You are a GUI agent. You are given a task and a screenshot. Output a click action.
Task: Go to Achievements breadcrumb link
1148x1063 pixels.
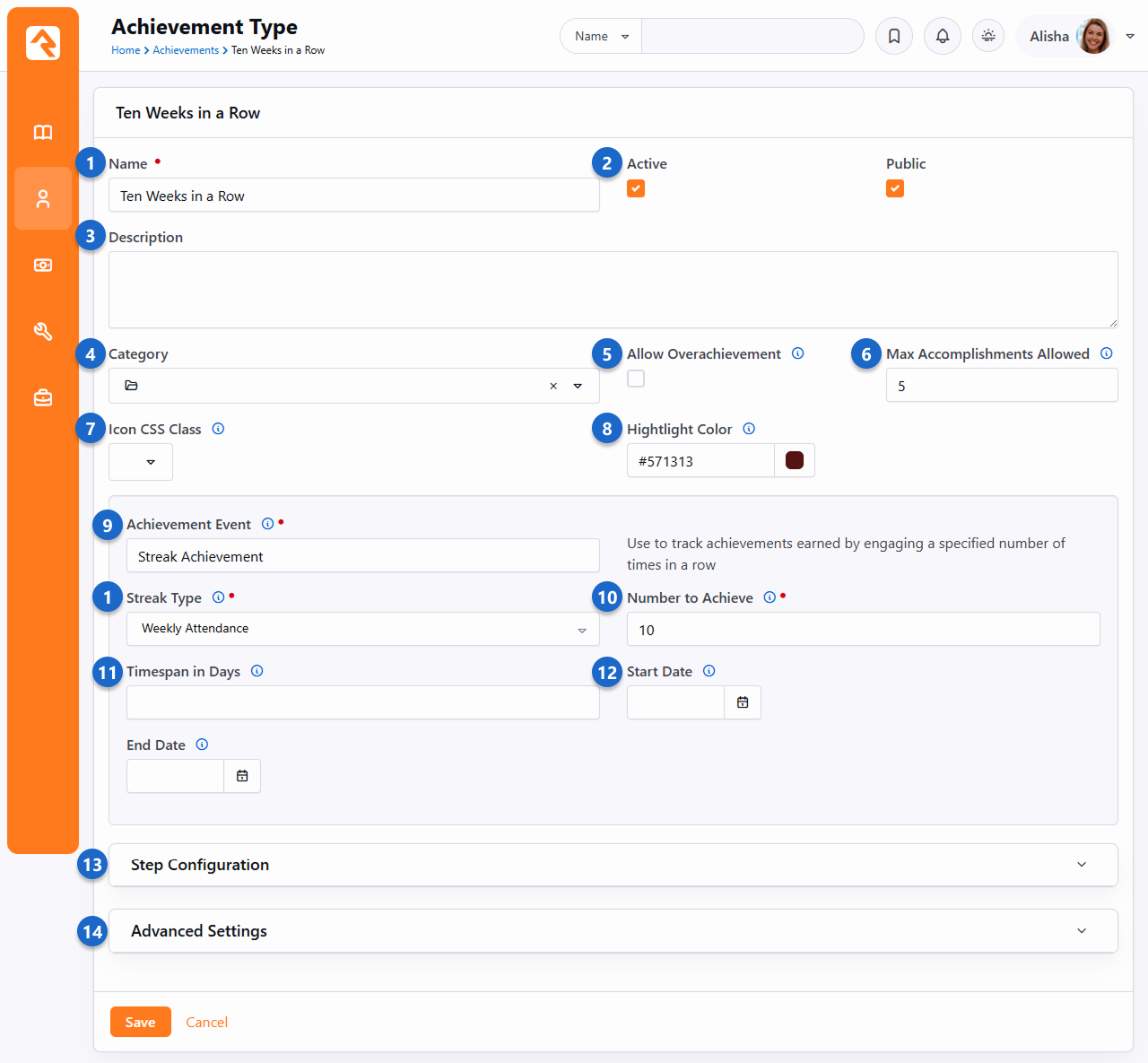tap(186, 50)
